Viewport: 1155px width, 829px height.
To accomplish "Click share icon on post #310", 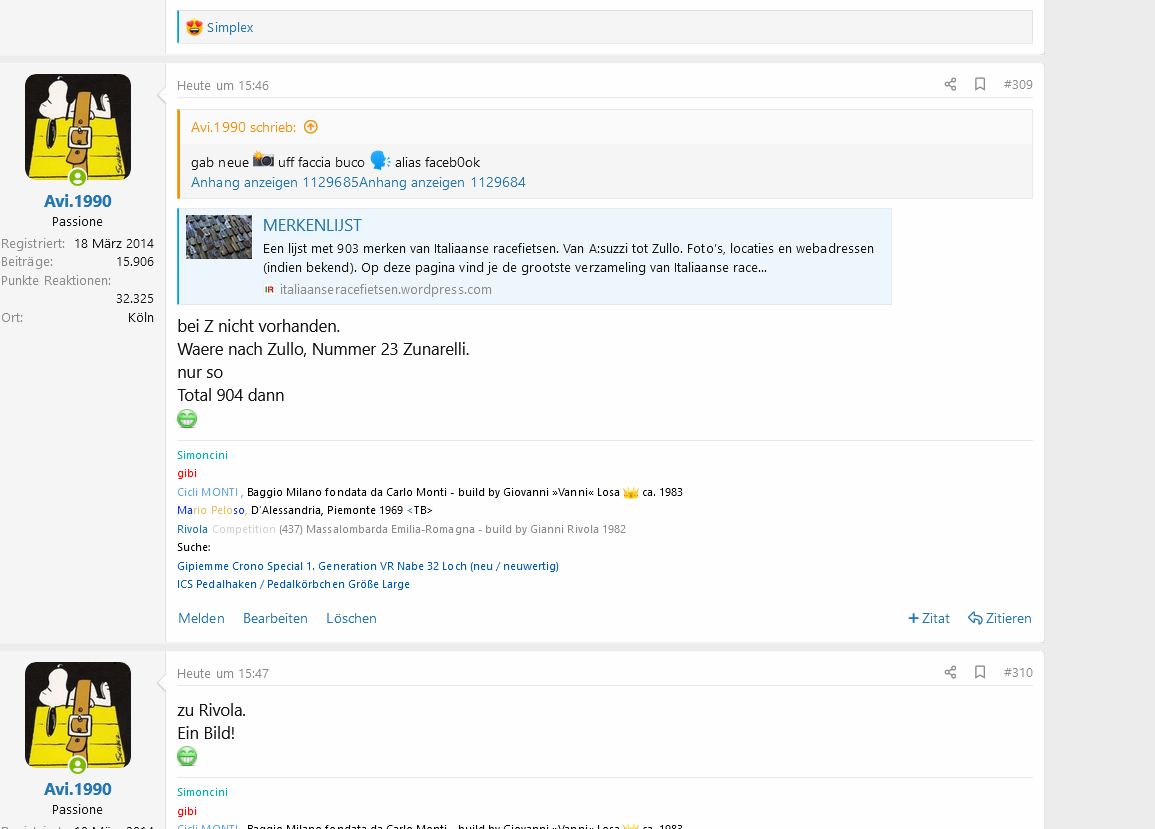I will (950, 673).
